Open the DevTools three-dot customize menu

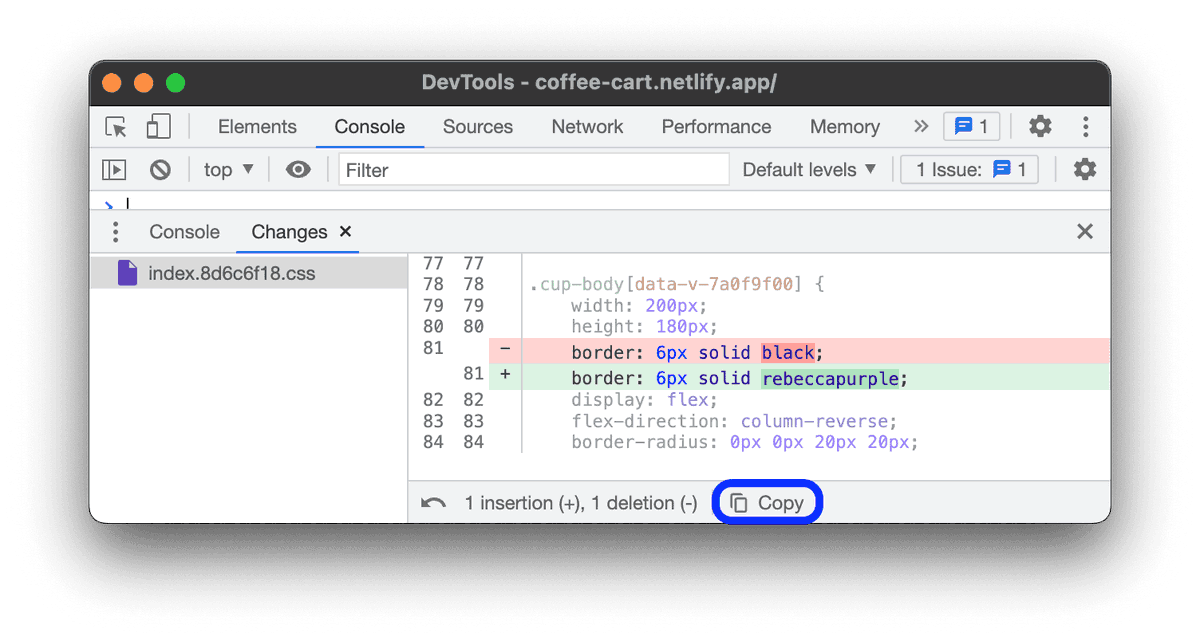click(x=1086, y=127)
